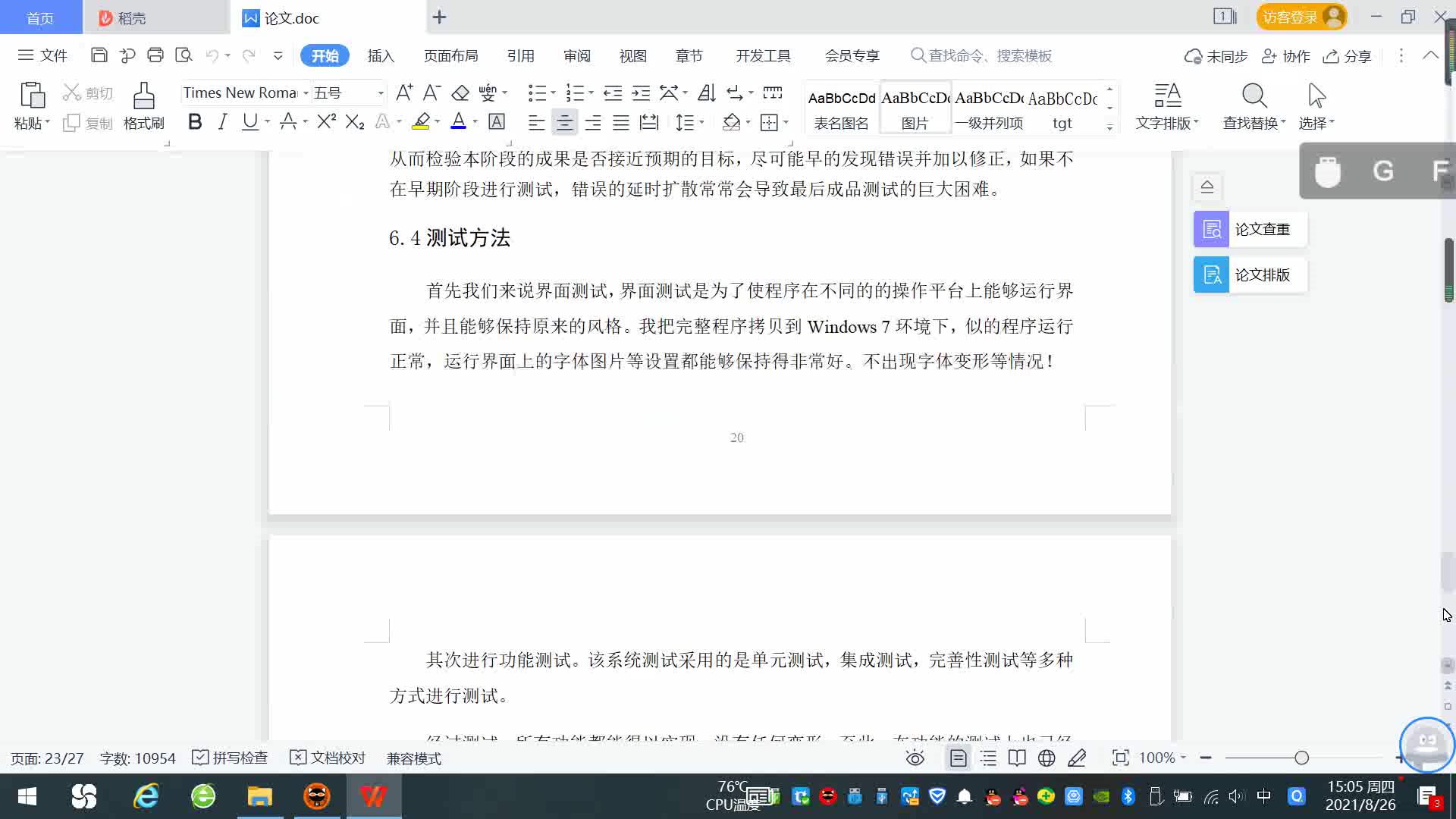The image size is (1456, 819).
Task: Toggle Italic formatting button
Action: tap(222, 122)
